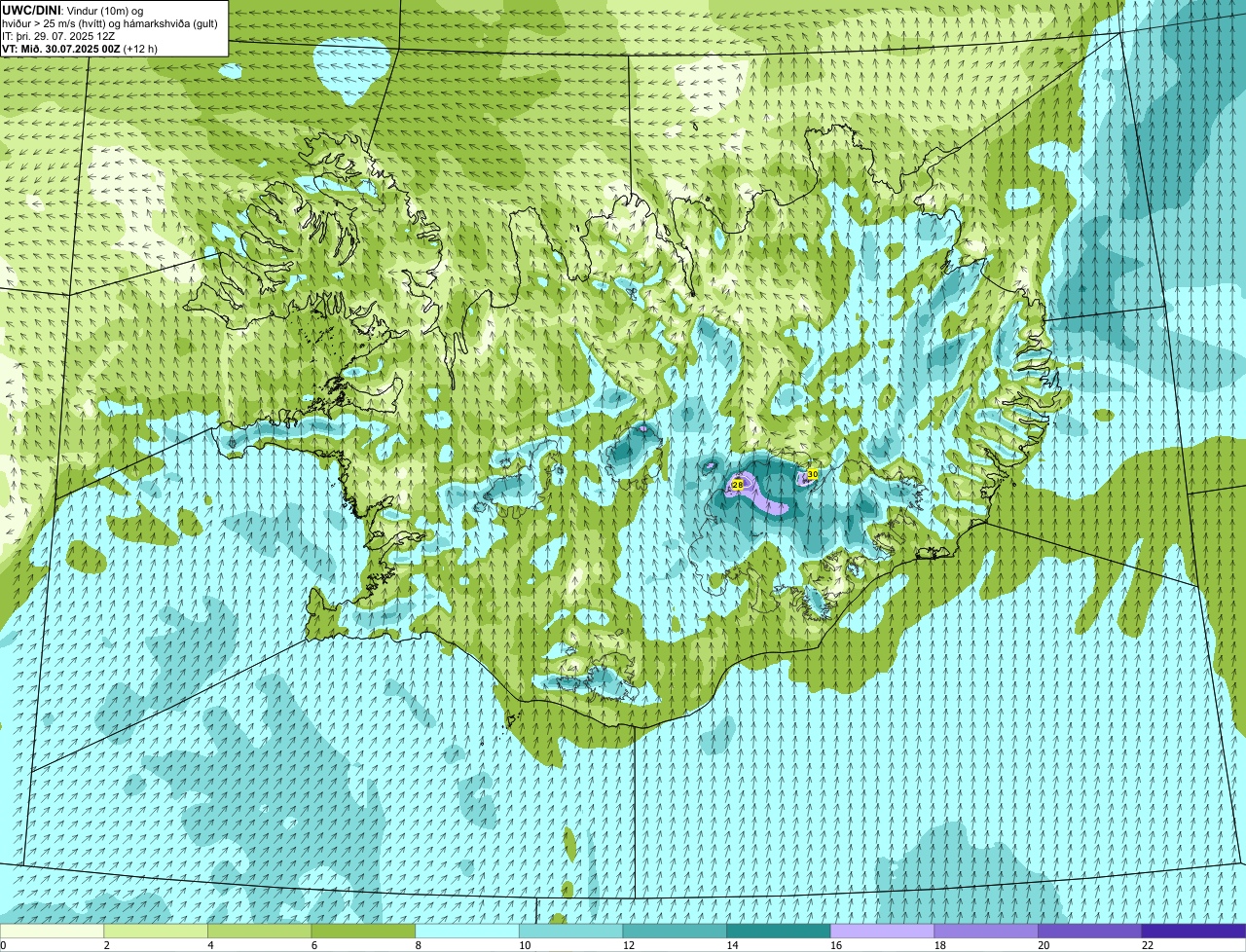
Task: Click the legend scale label "22"
Action: click(x=1148, y=945)
